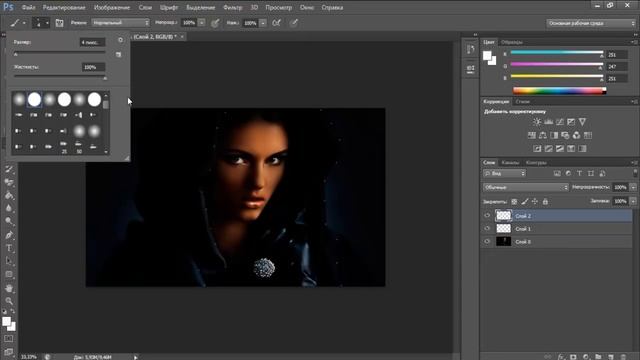Viewport: 640px width, 360px height.
Task: Select layer Слой 1 thumbnail
Action: 503,229
